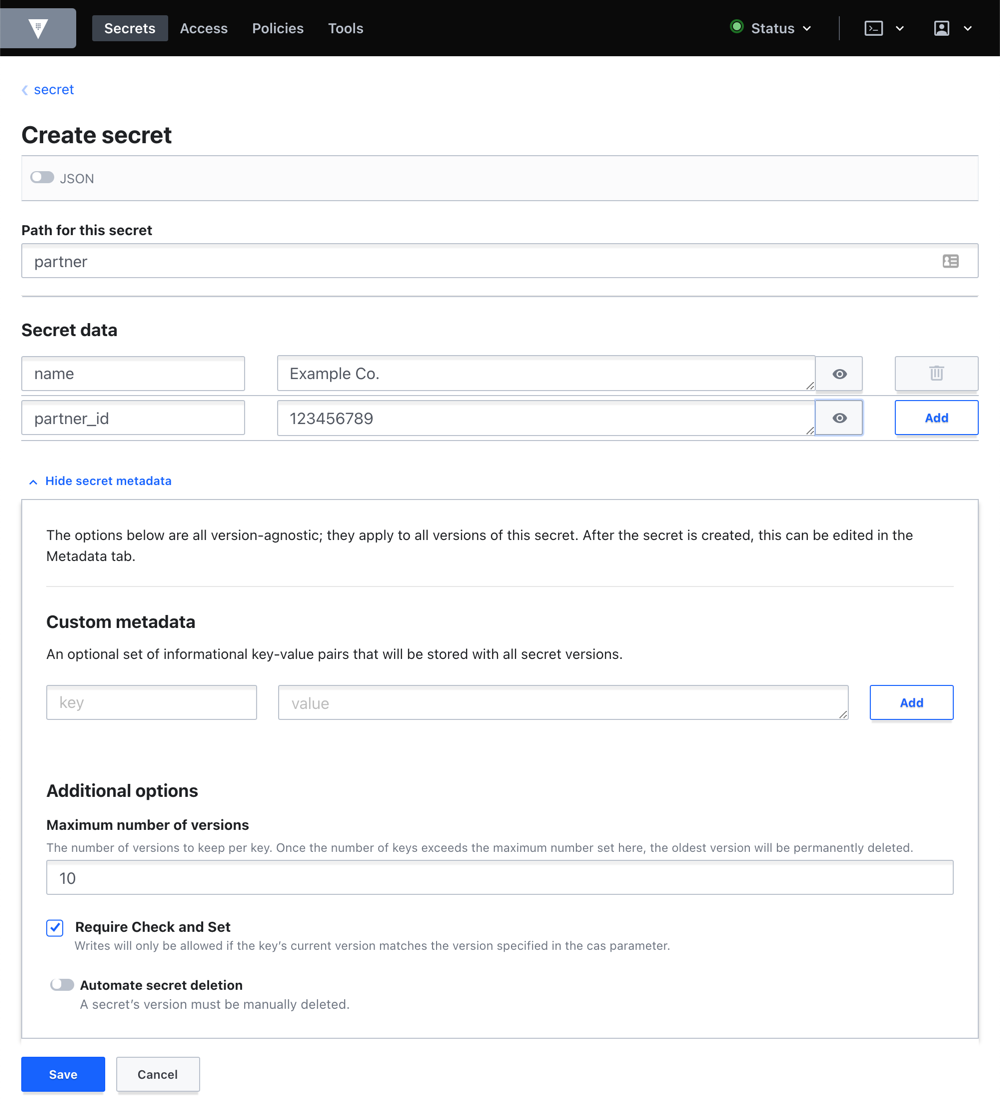The image size is (1000, 1105).
Task: Enable Automate secret deletion
Action: point(61,984)
